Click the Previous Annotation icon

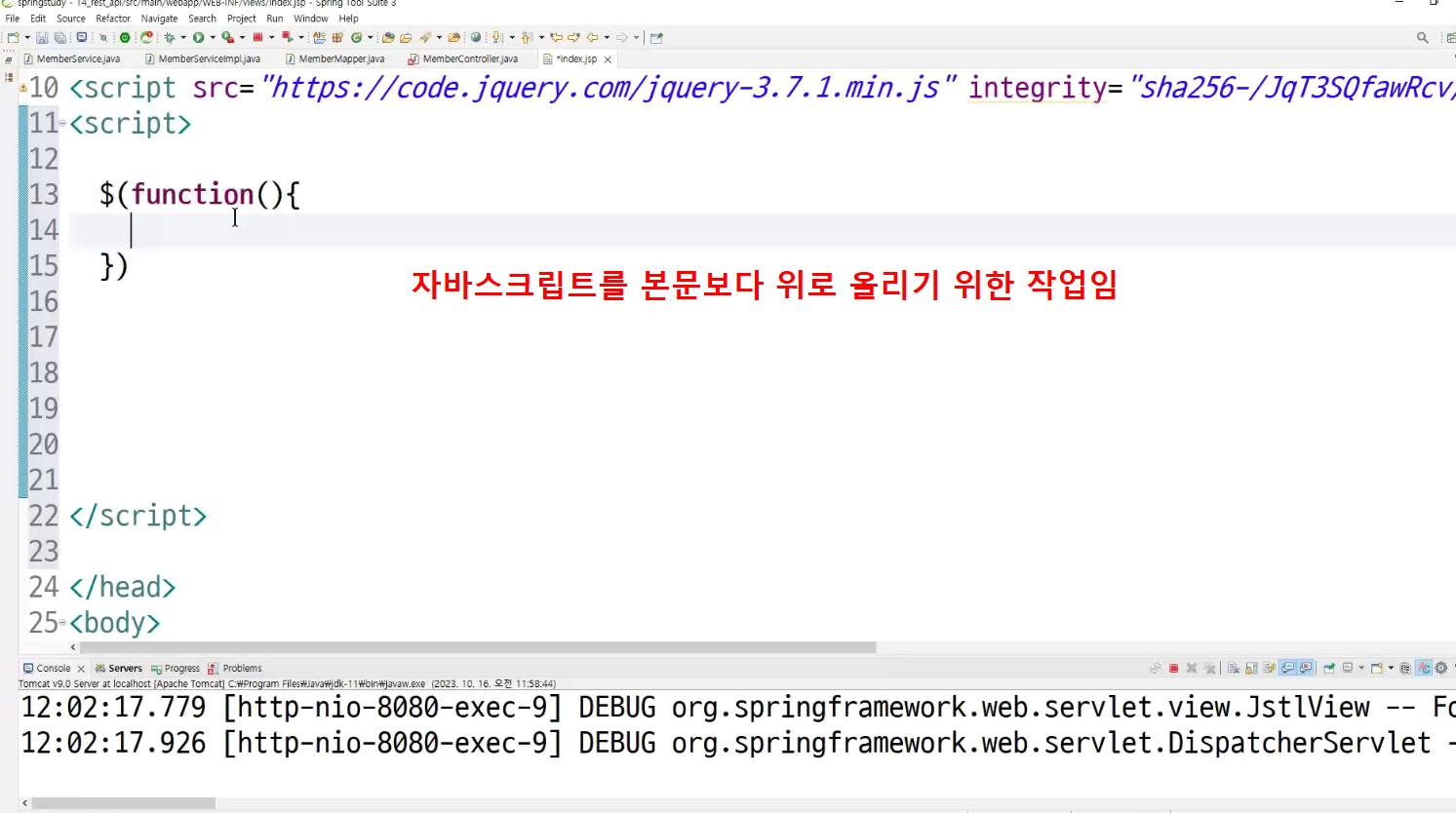[526, 37]
